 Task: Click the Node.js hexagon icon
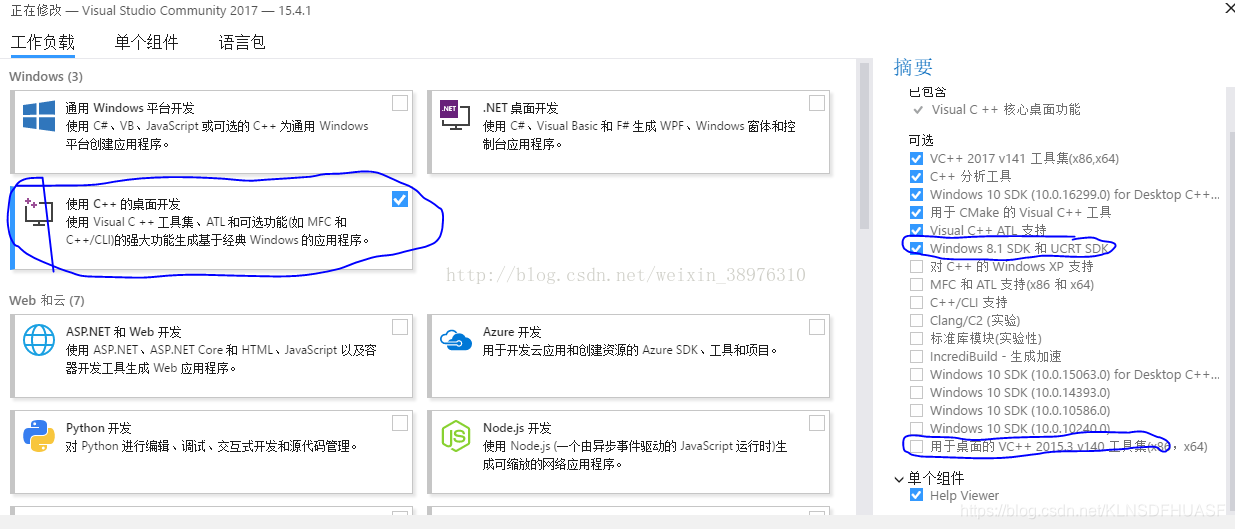pos(455,436)
